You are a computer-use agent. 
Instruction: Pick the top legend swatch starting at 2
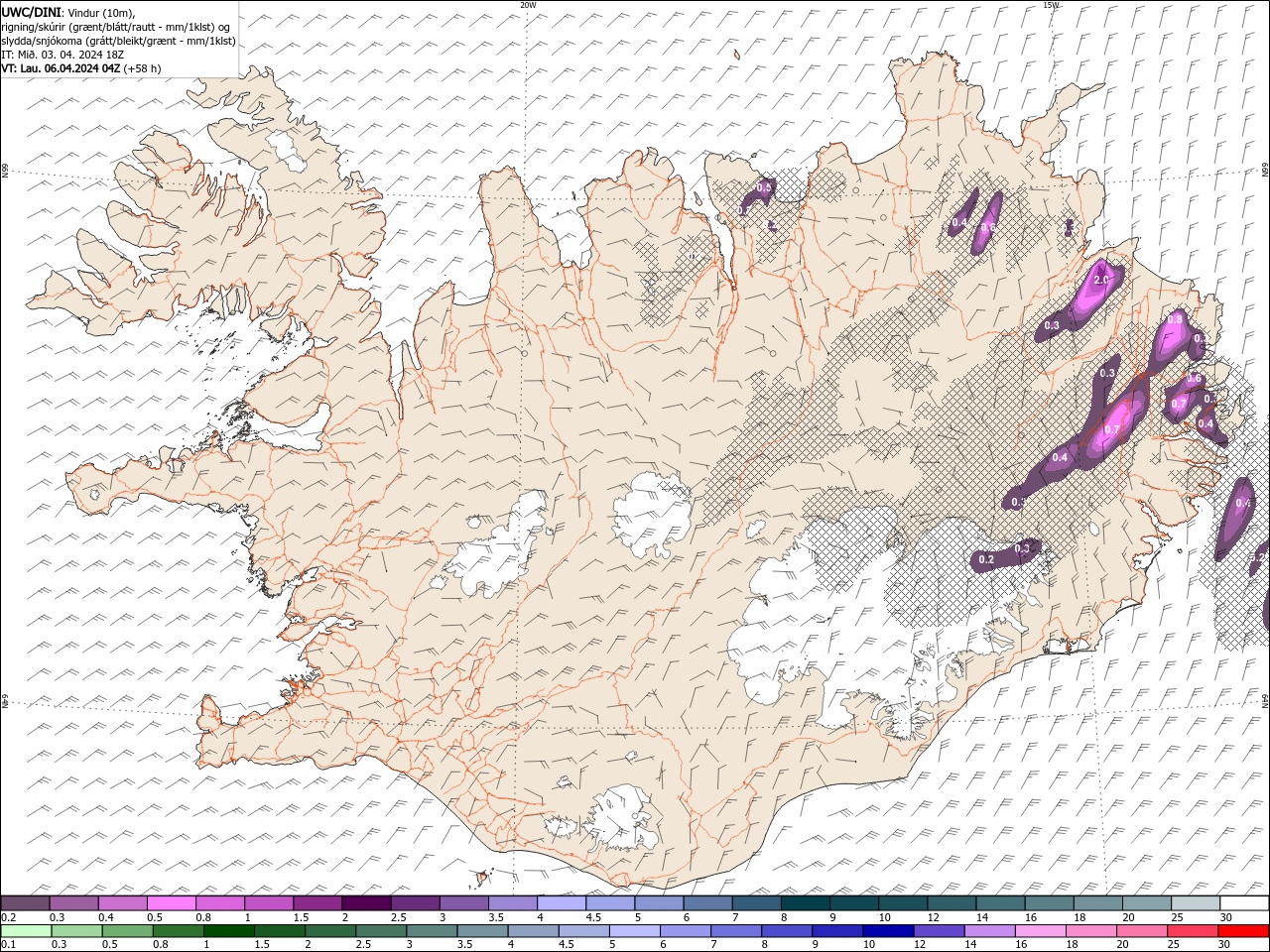tap(366, 903)
